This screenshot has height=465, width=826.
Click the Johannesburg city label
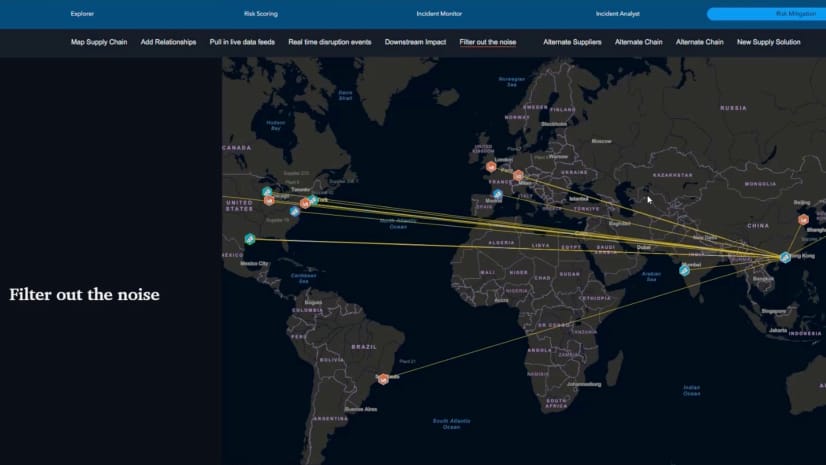pyautogui.click(x=584, y=384)
